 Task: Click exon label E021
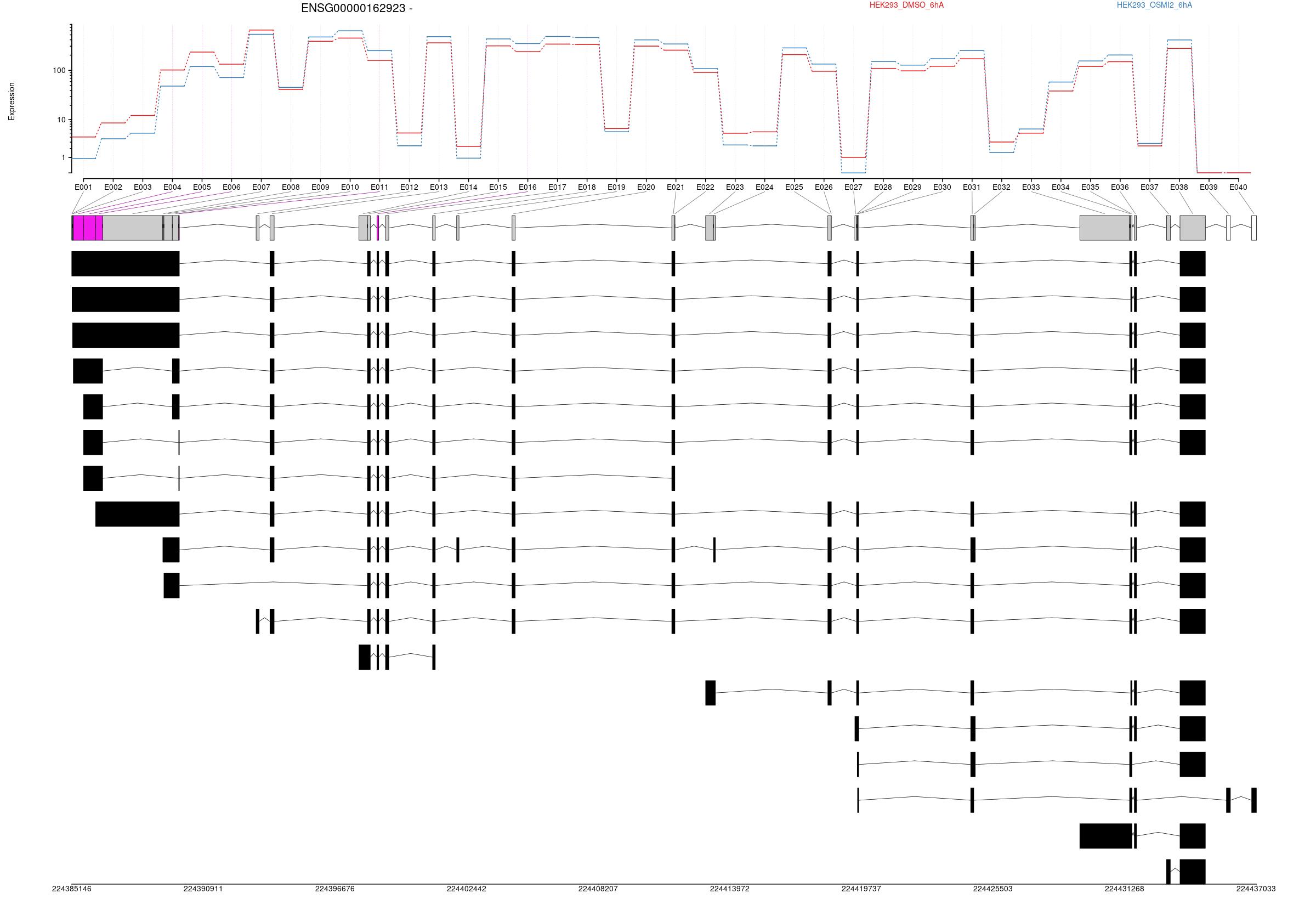(676, 187)
